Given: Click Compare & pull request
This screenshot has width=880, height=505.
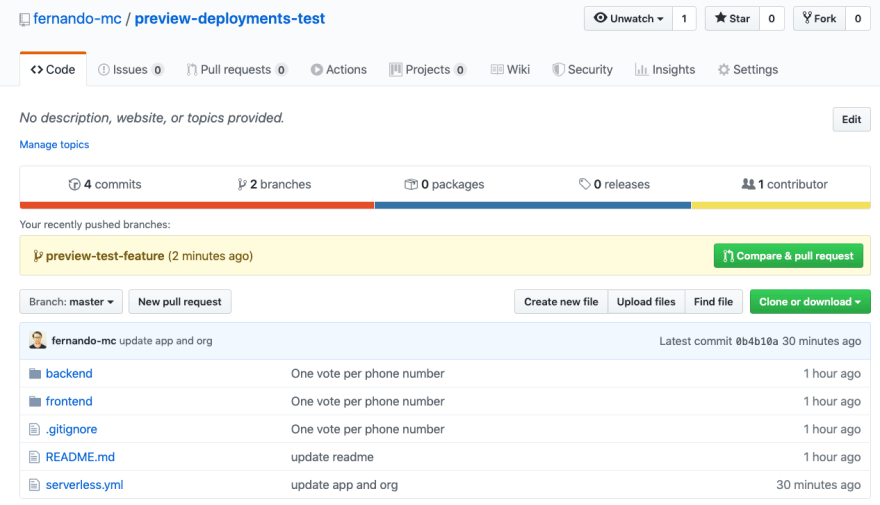Looking at the screenshot, I should point(789,256).
